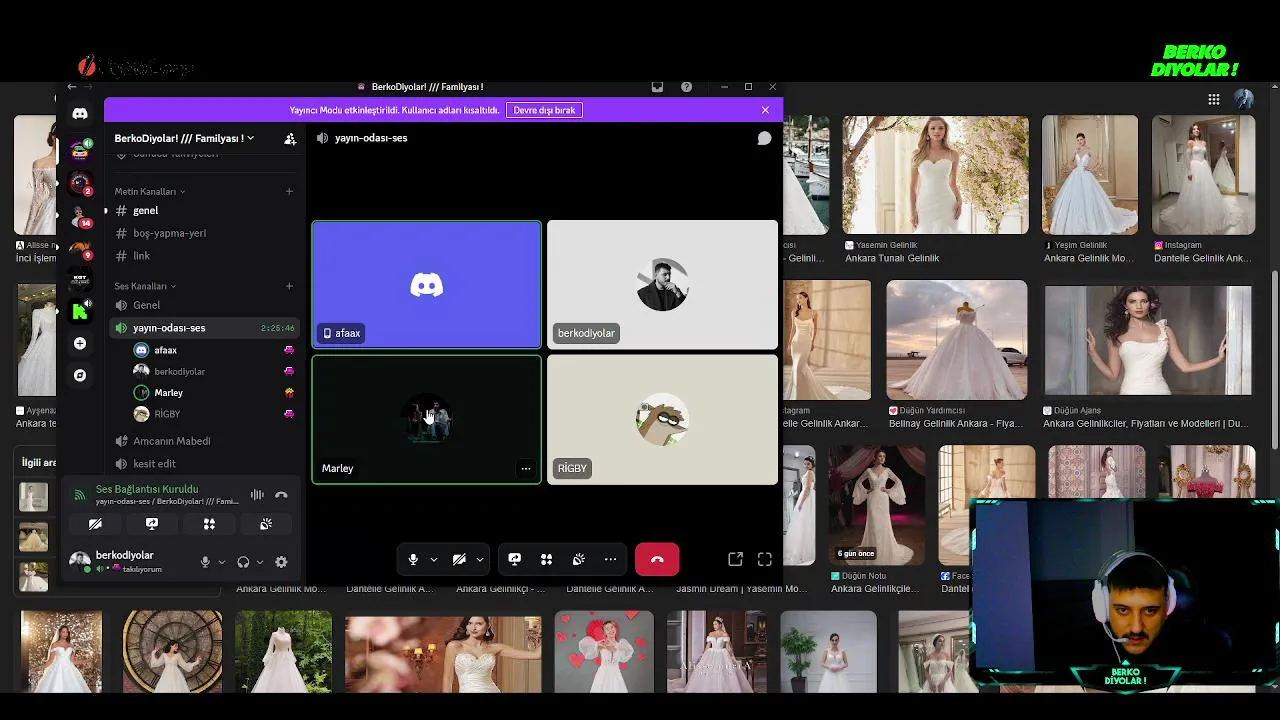Open the server dropdown BerkoDiyolar! /// Familyası !
The width and height of the screenshot is (1280, 720).
[x=184, y=138]
